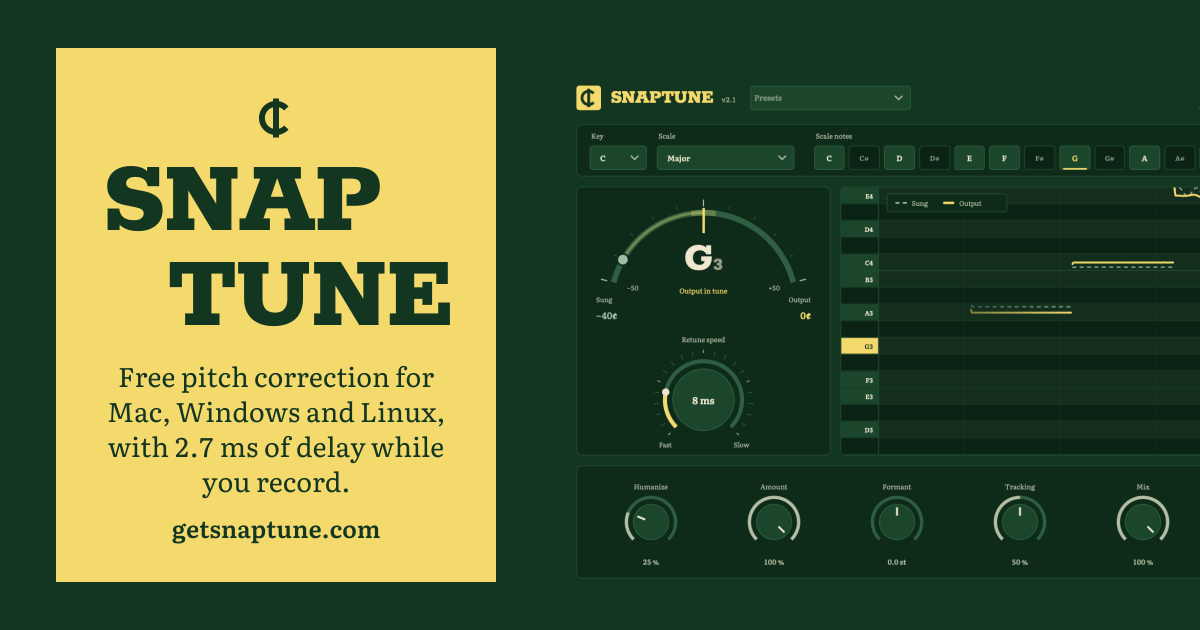Click the 100 % value under Amount
The image size is (1200, 630).
pos(774,562)
